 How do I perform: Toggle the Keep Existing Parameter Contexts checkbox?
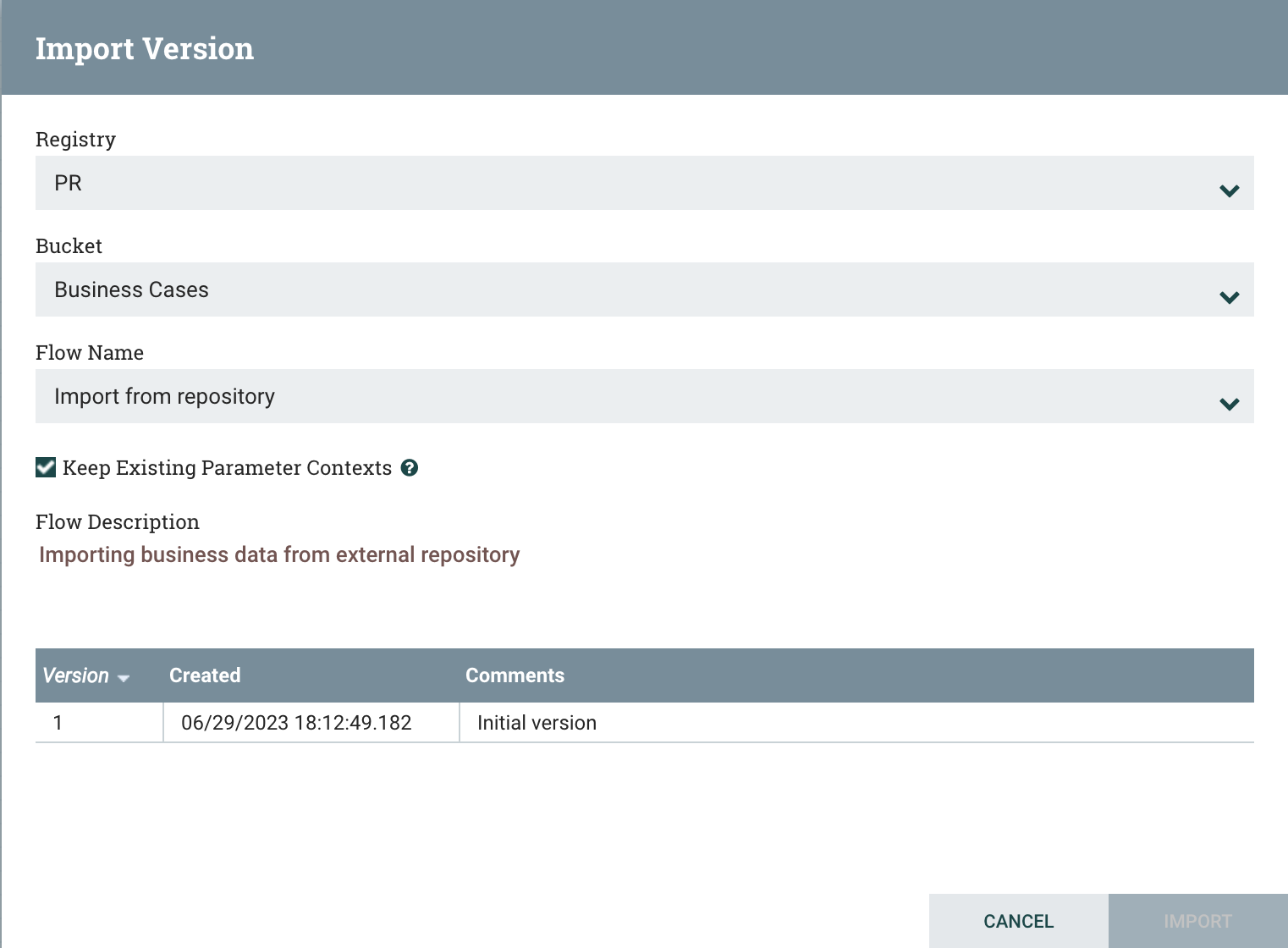click(46, 468)
